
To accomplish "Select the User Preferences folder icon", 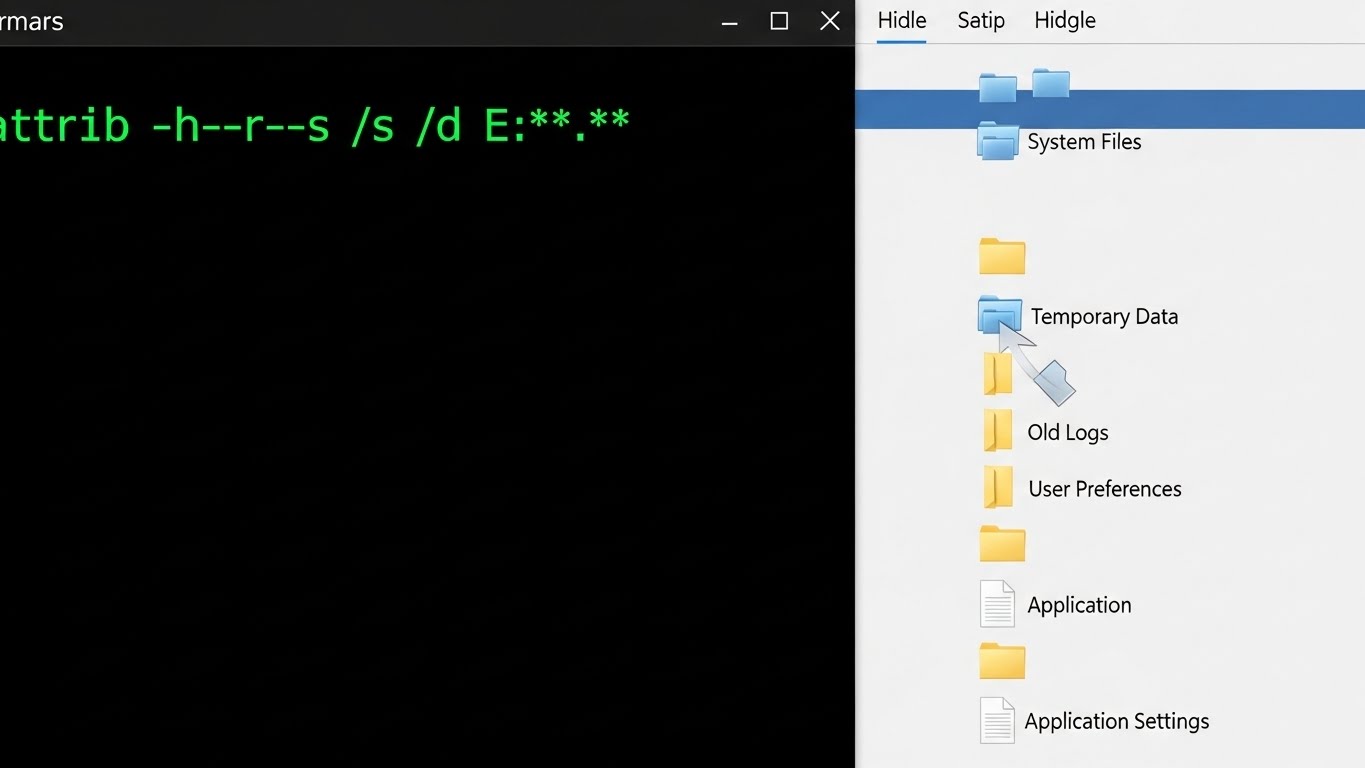I will tap(998, 488).
